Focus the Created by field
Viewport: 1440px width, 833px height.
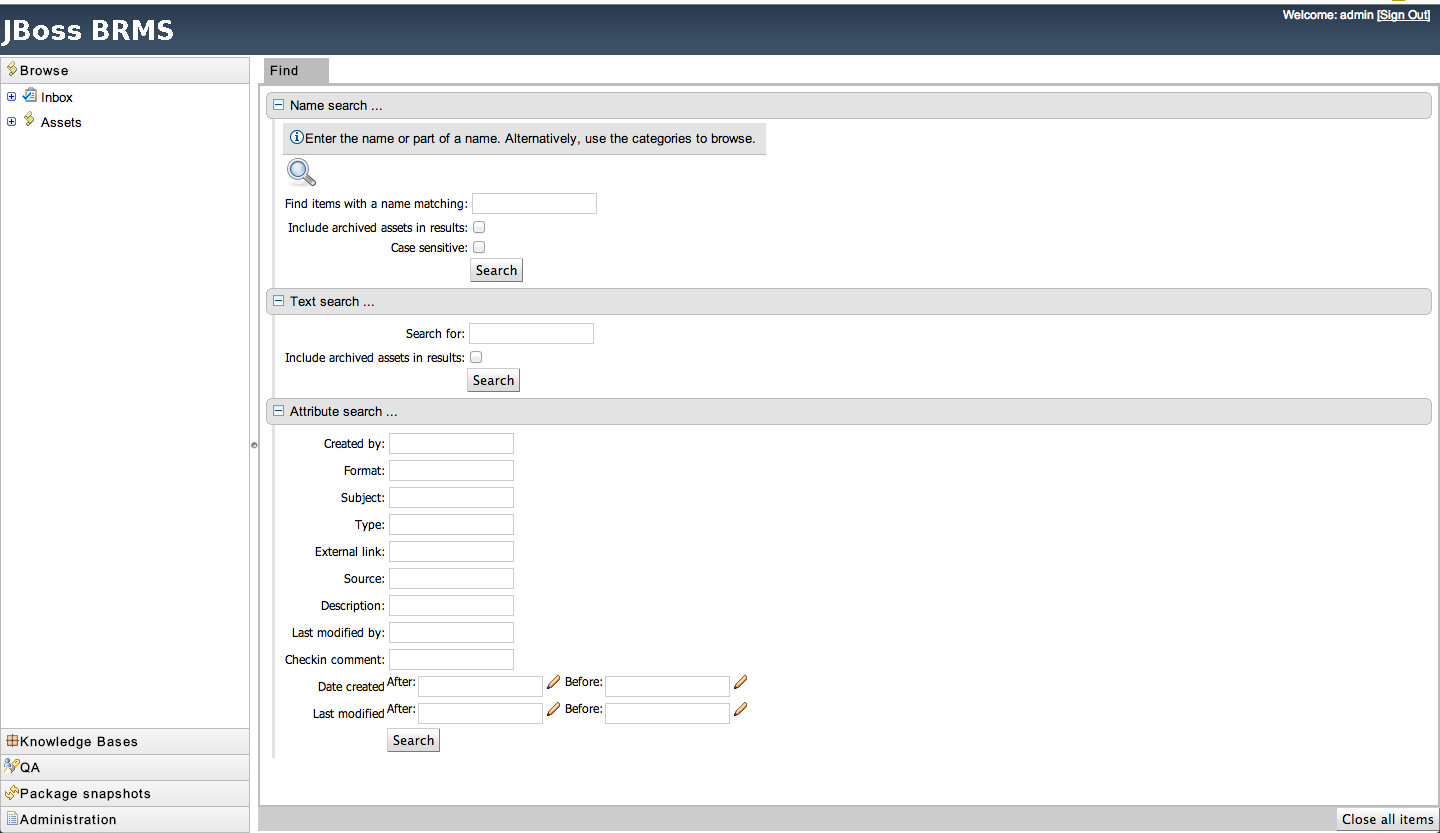[451, 444]
